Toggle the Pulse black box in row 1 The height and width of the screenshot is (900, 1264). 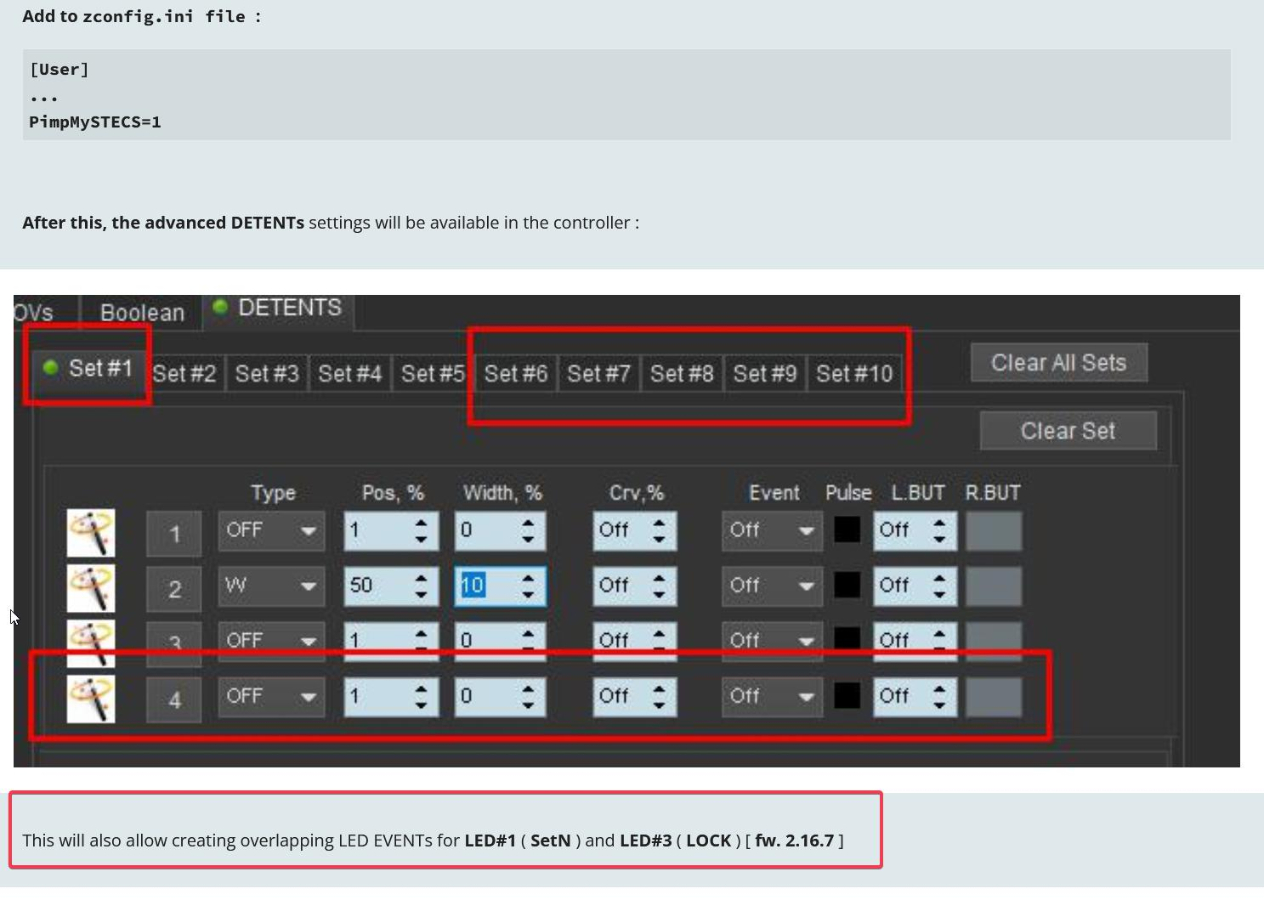[847, 530]
